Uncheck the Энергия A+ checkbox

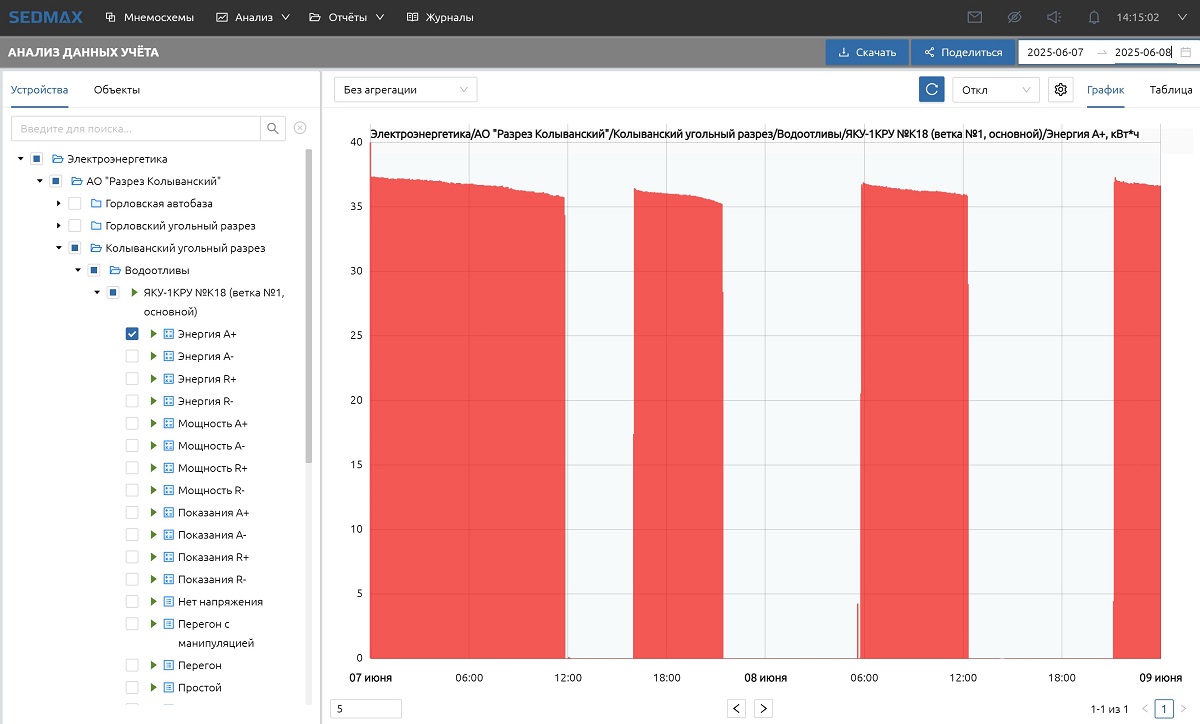click(x=132, y=334)
